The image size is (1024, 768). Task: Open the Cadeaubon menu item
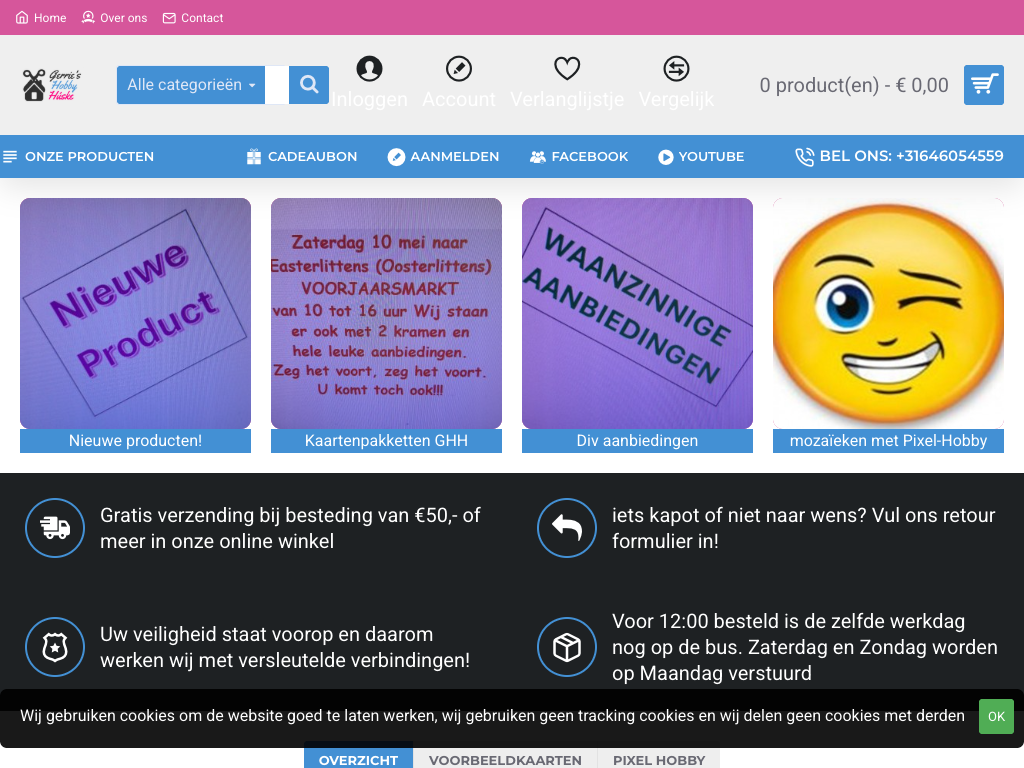coord(301,157)
